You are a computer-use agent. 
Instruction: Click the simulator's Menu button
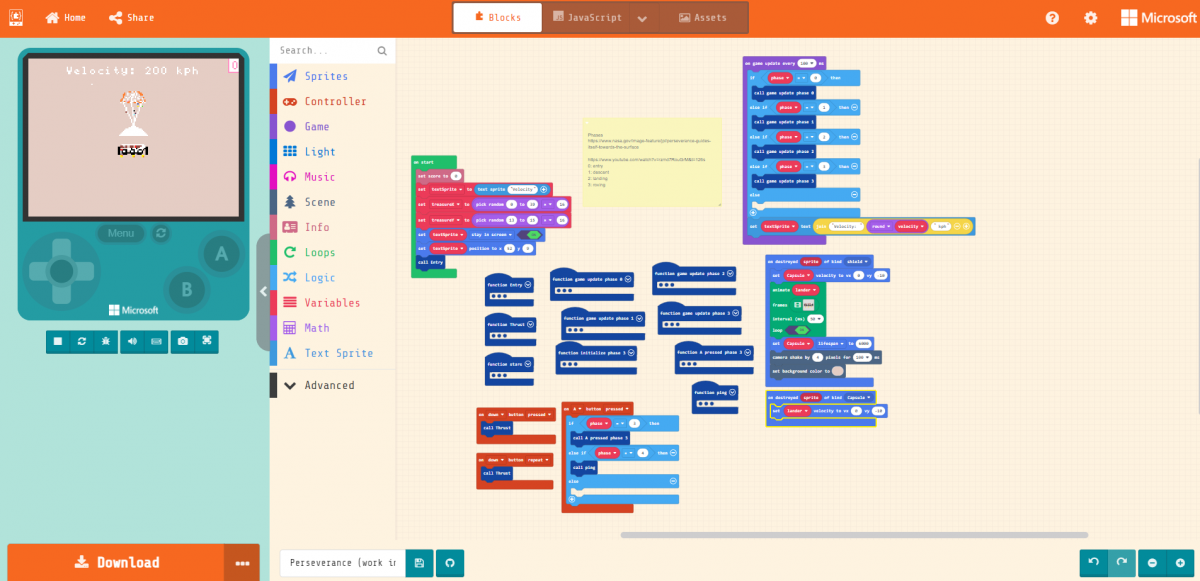coord(121,233)
